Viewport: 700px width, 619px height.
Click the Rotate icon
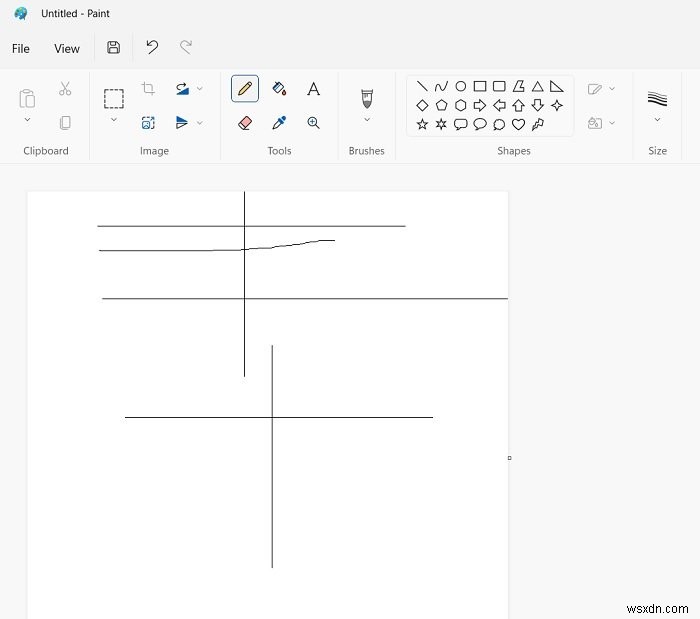[182, 88]
